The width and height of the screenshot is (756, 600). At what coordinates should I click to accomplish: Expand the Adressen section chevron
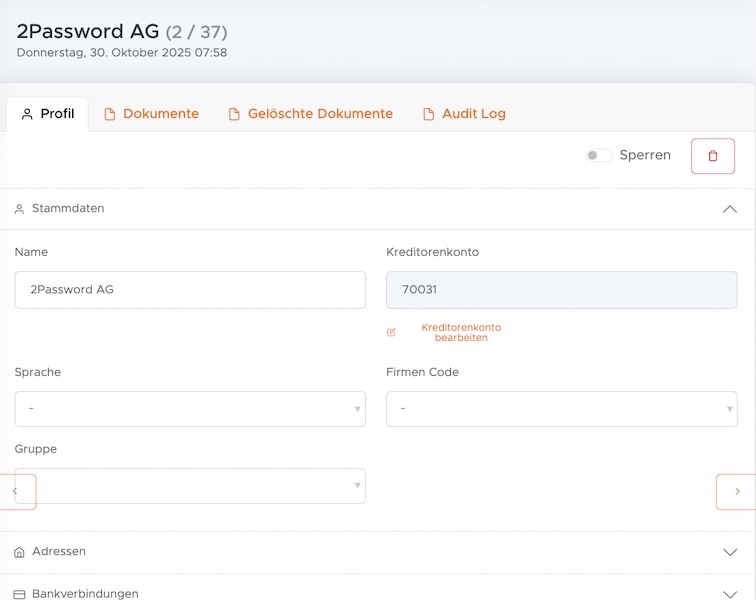pos(729,552)
